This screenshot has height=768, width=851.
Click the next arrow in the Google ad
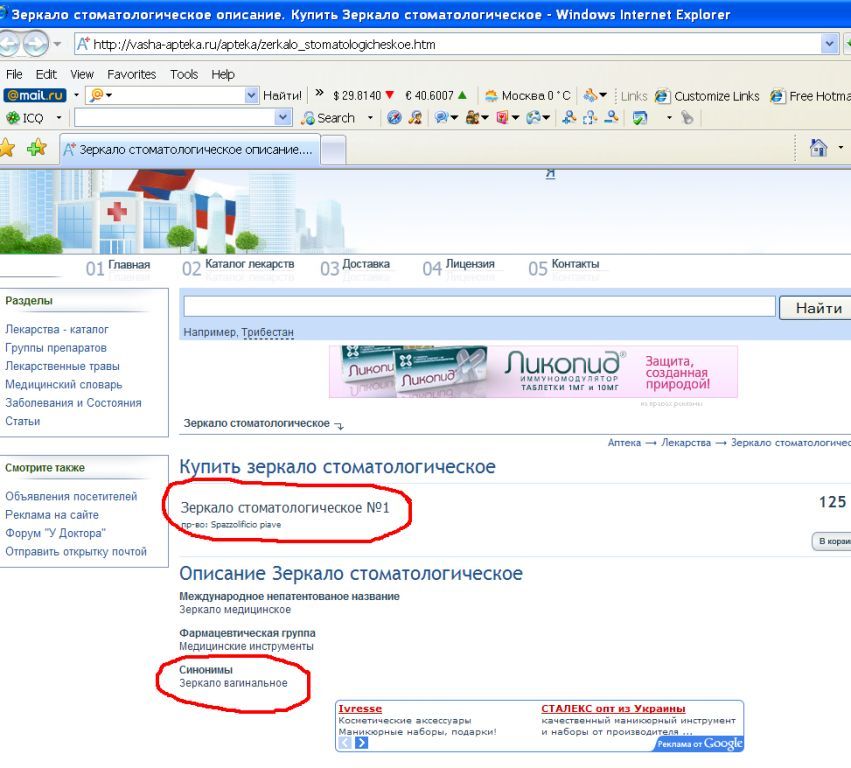click(x=362, y=743)
